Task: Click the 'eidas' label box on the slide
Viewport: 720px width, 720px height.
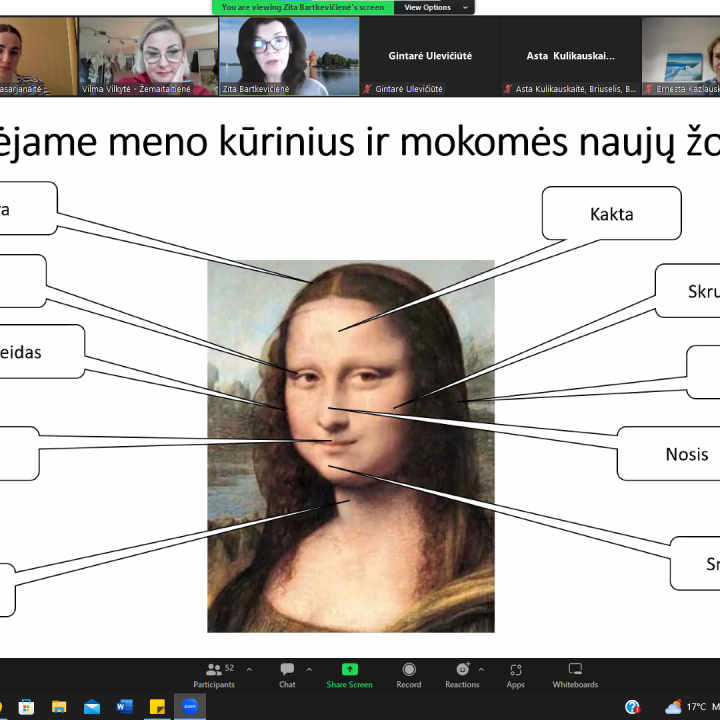Action: click(41, 352)
